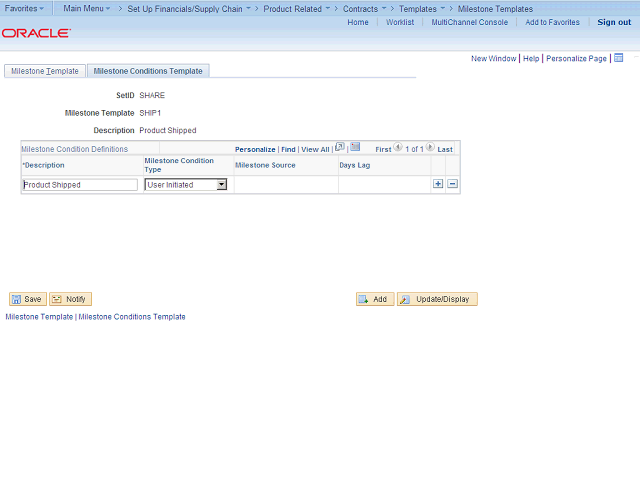Image resolution: width=640 pixels, height=480 pixels.
Task: Click the Days Lag column header
Action: [x=355, y=165]
